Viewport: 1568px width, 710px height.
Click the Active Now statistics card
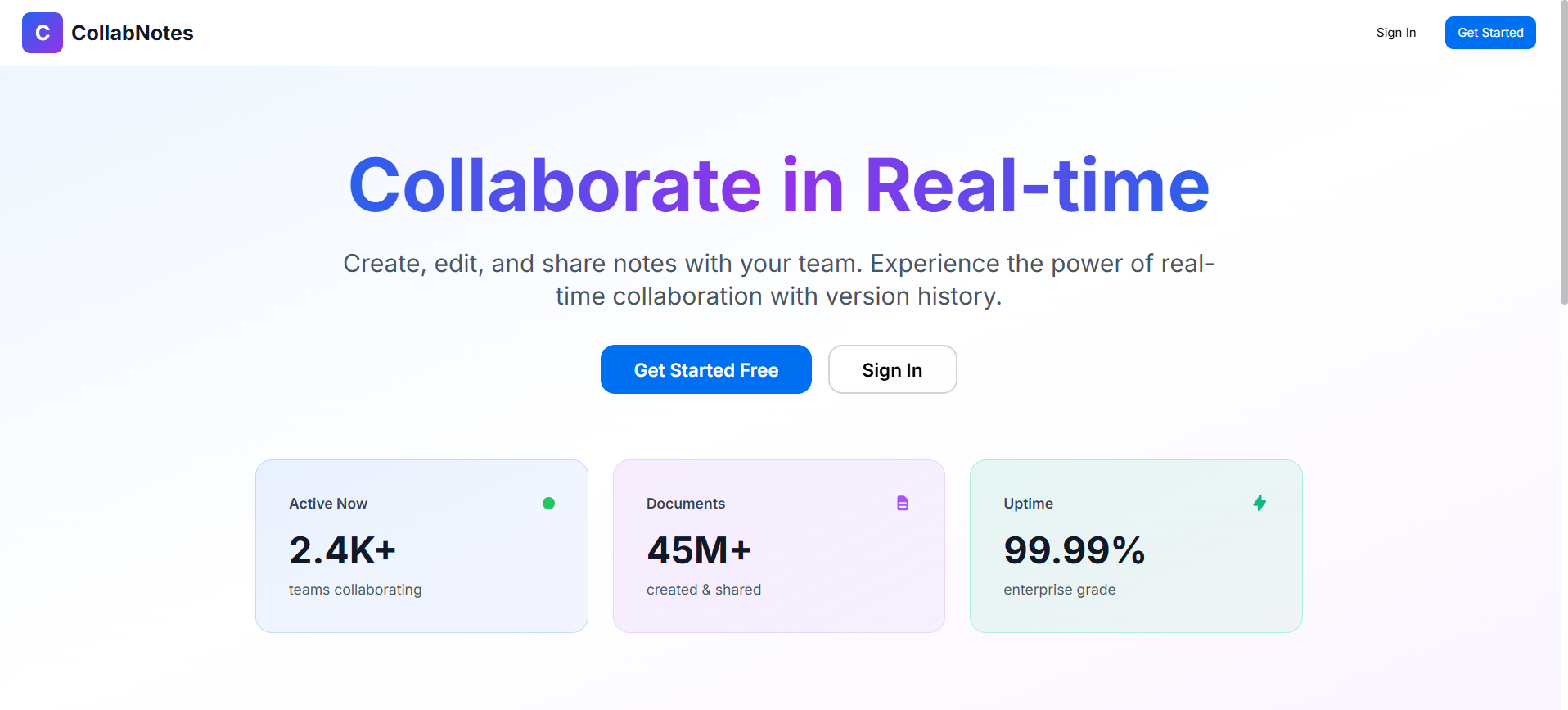[x=421, y=546]
